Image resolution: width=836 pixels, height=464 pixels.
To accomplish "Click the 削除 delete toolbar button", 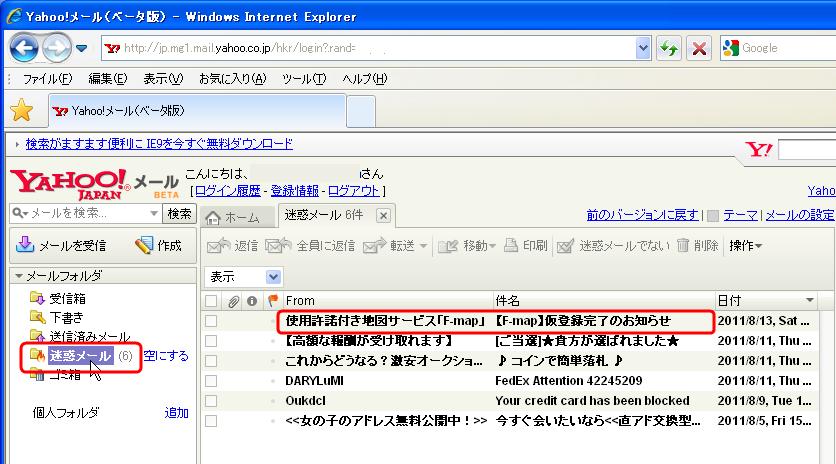I will point(697,245).
